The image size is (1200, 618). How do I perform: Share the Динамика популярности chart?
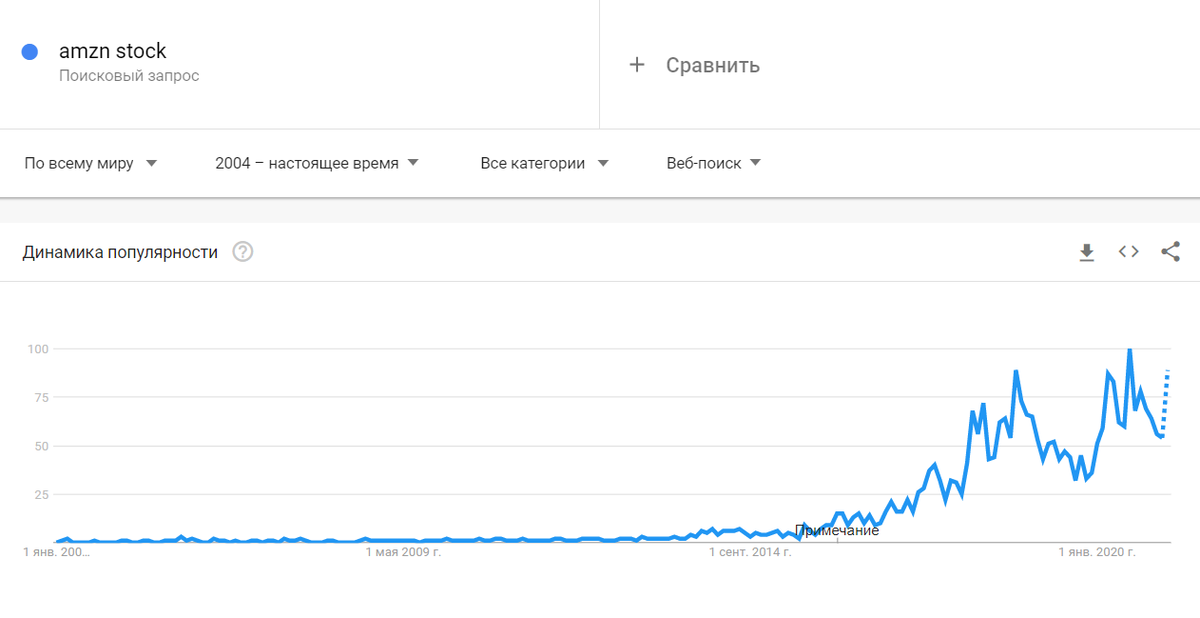(x=1171, y=252)
